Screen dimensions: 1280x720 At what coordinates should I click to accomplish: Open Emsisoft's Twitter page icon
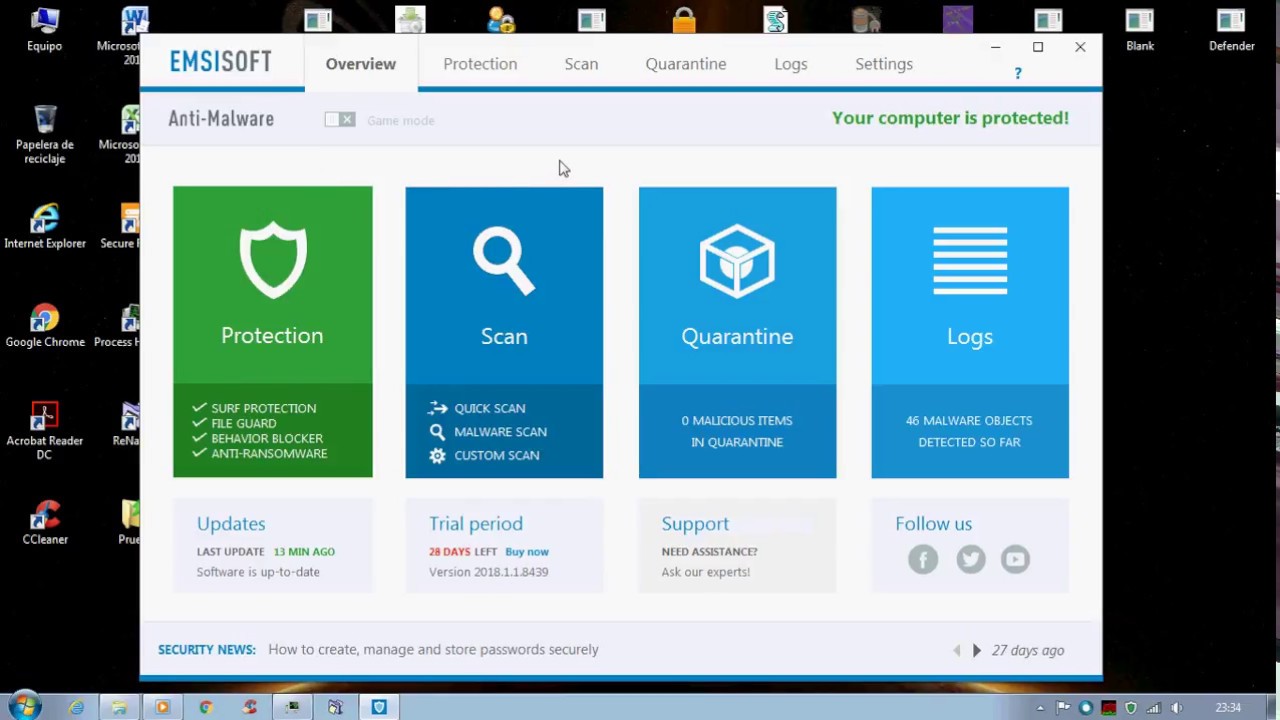pos(970,559)
